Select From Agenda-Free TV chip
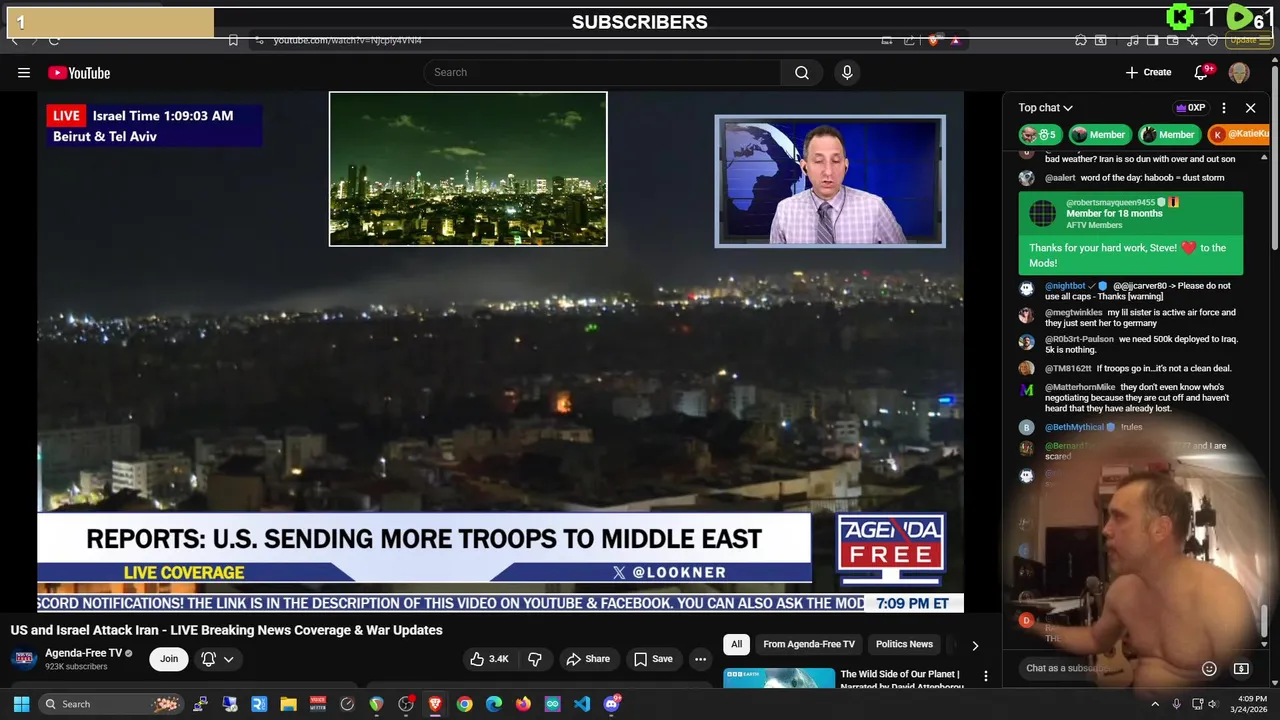The image size is (1280, 720). [809, 645]
